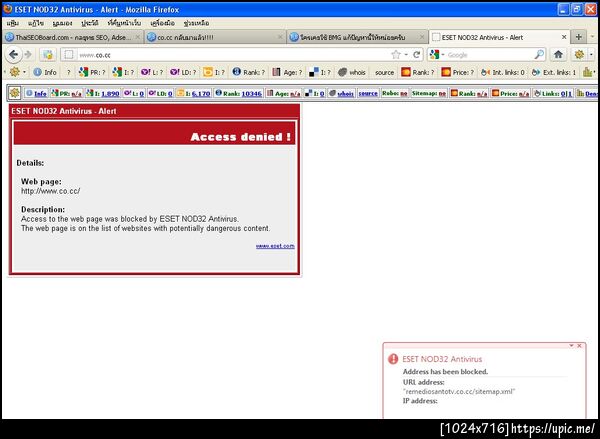Viewport: 600px width, 439px height.
Task: Open the Home page button
Action: click(x=558, y=55)
